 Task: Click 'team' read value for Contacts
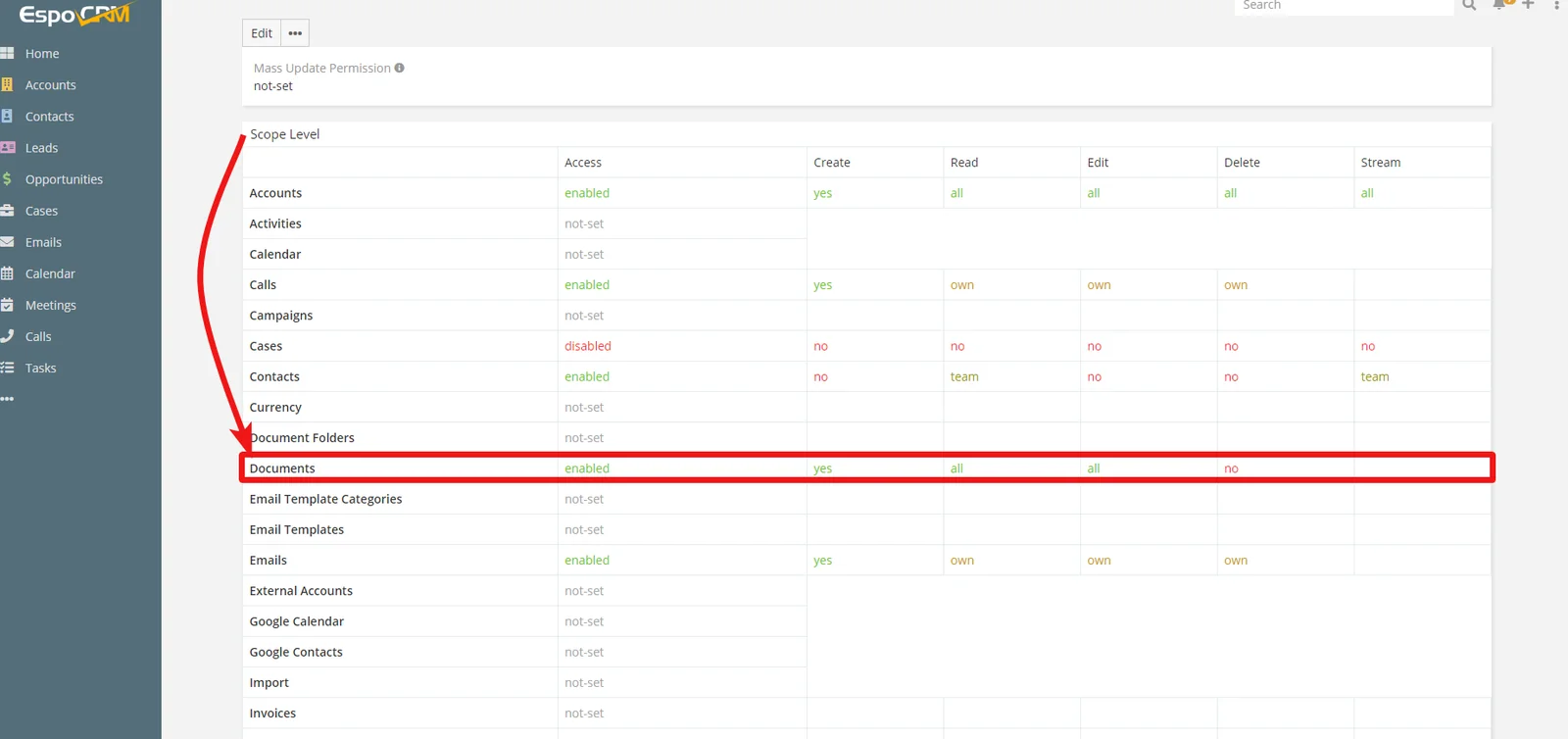(x=964, y=376)
